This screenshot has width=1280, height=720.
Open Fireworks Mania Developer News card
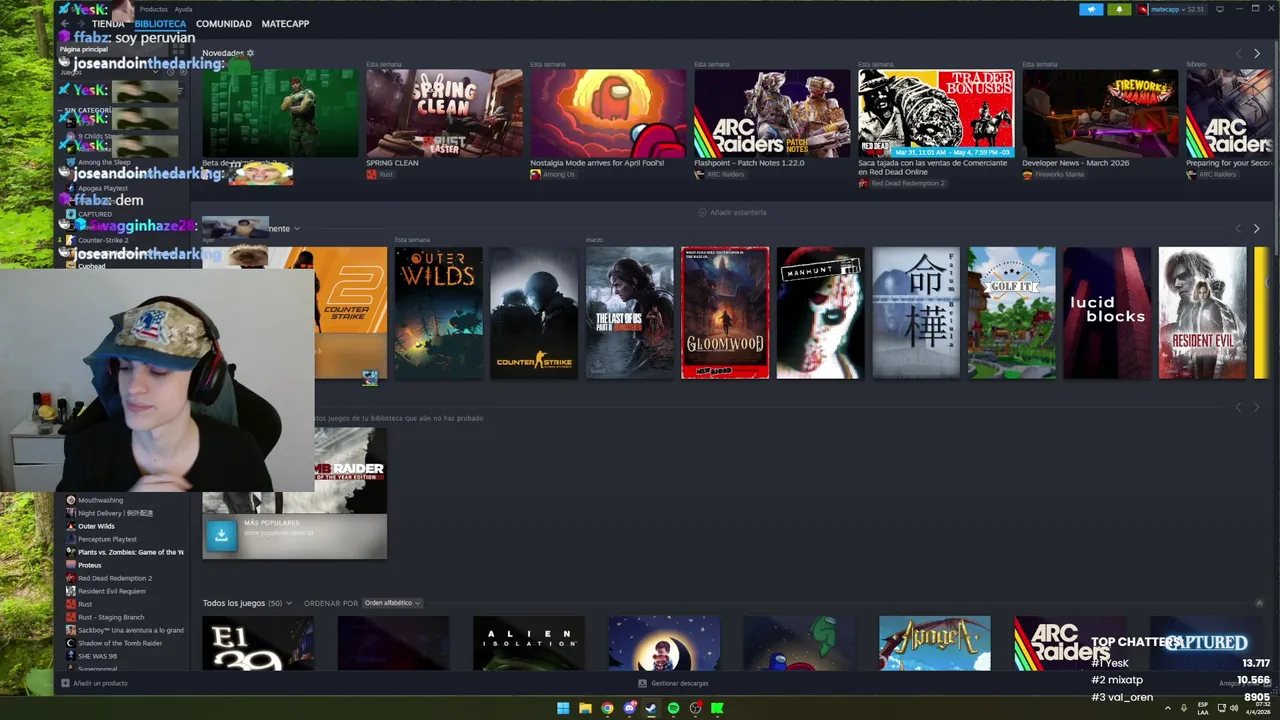point(1100,113)
